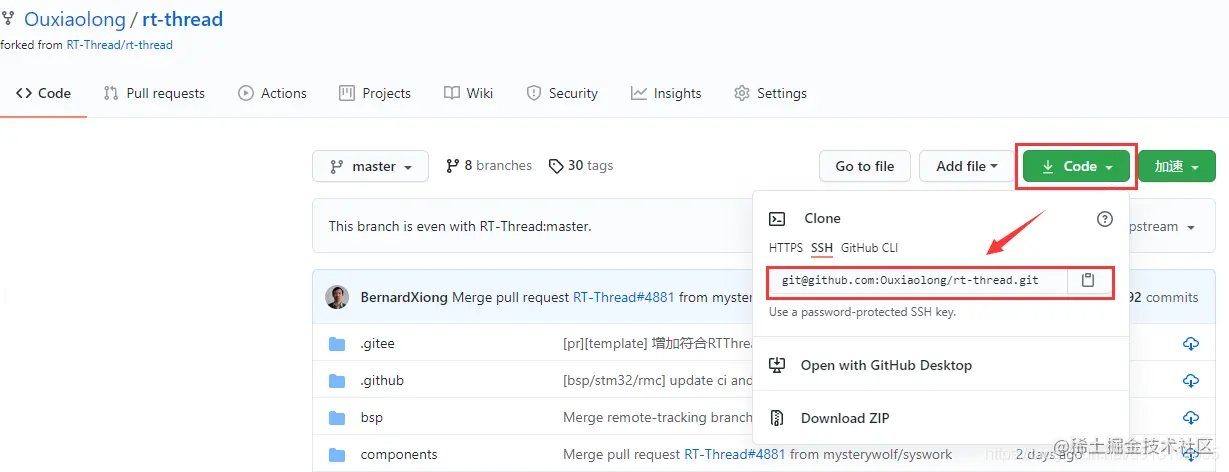Click the Wiki book icon
The image size is (1229, 472).
pos(452,93)
